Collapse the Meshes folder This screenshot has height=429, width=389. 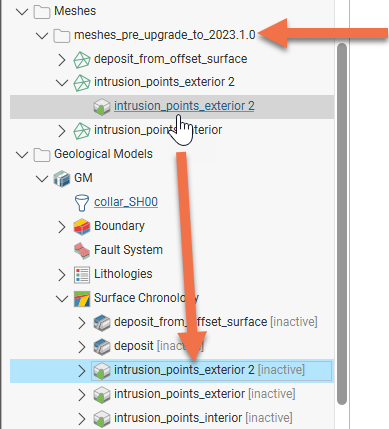tap(22, 12)
